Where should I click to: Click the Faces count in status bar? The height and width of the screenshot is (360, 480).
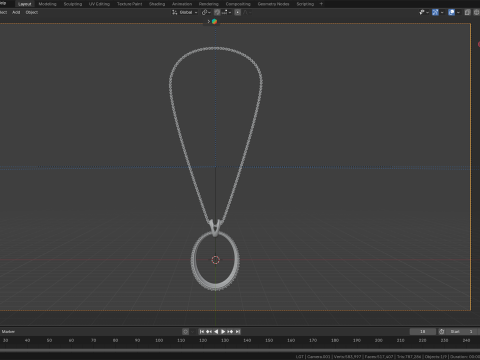379,357
